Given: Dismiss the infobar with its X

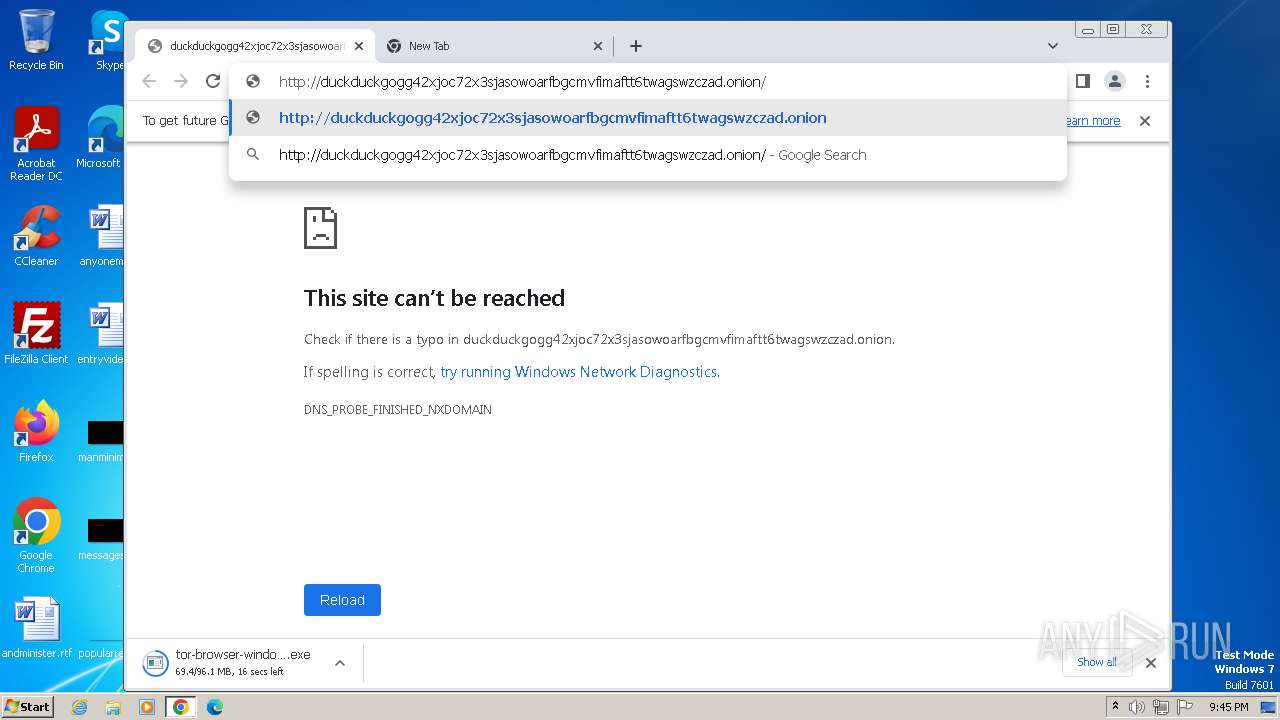Looking at the screenshot, I should pyautogui.click(x=1145, y=121).
